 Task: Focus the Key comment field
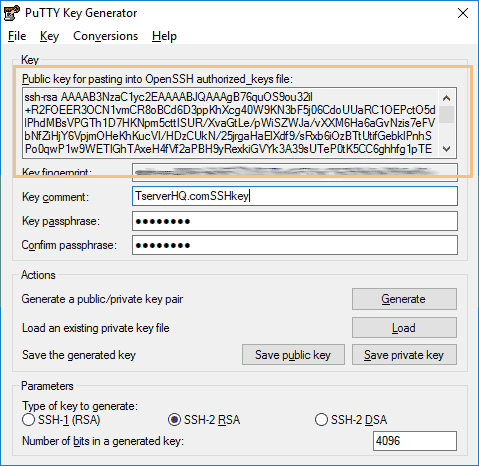point(295,196)
